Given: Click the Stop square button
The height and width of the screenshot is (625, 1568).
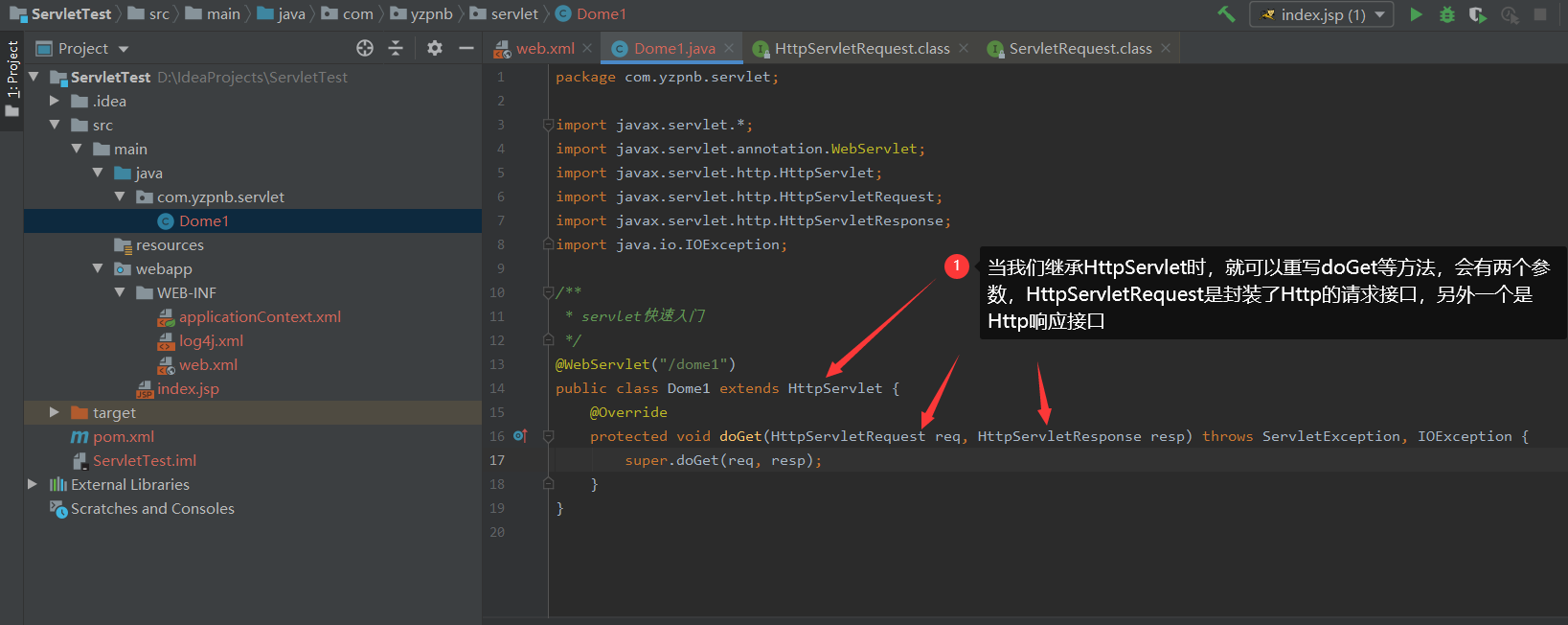Looking at the screenshot, I should 1540,14.
